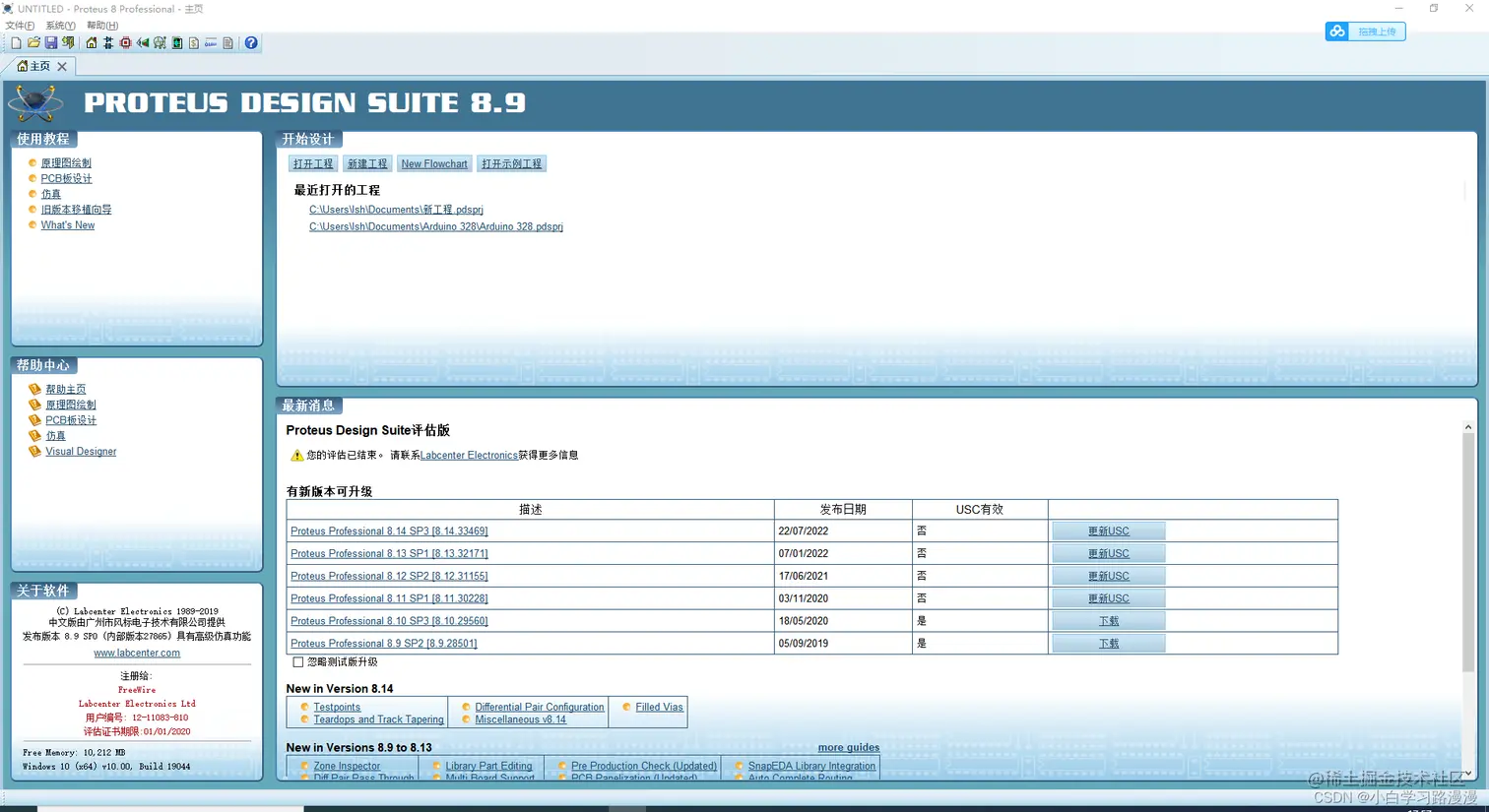Save the project using the floppy disk icon
1489x812 pixels.
point(51,43)
